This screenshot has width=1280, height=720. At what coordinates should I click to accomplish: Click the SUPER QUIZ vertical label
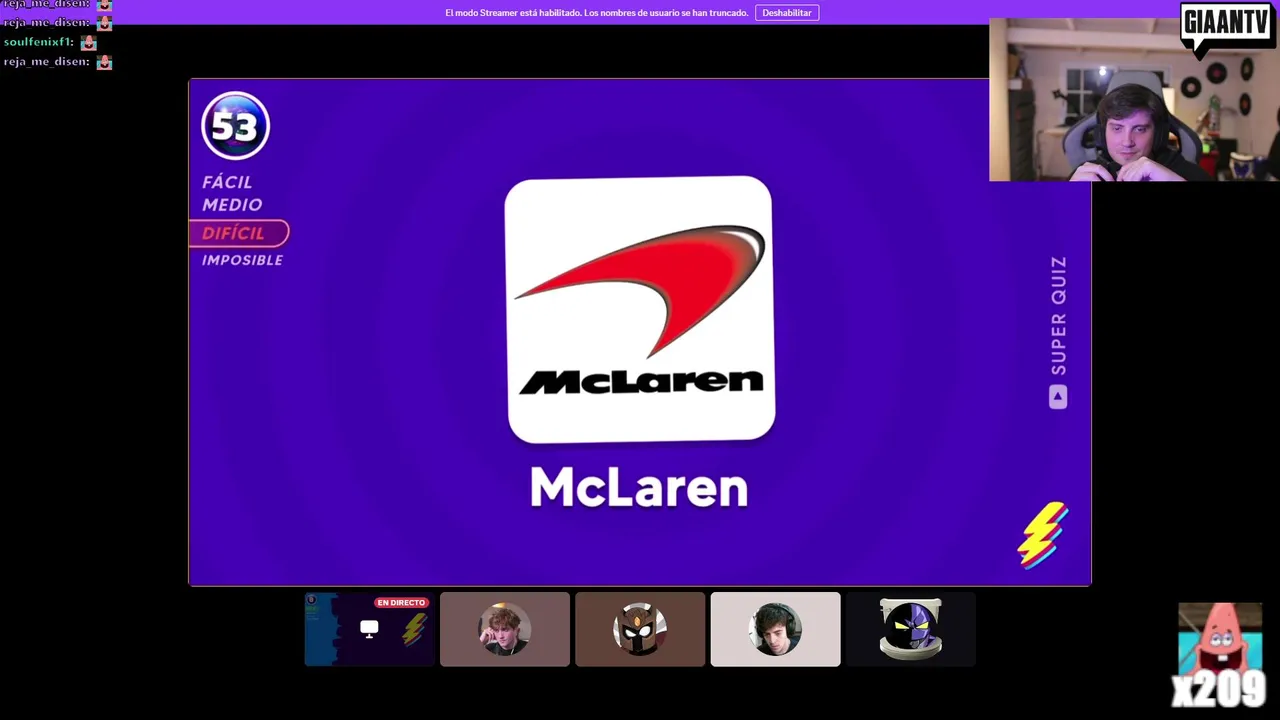click(x=1058, y=316)
